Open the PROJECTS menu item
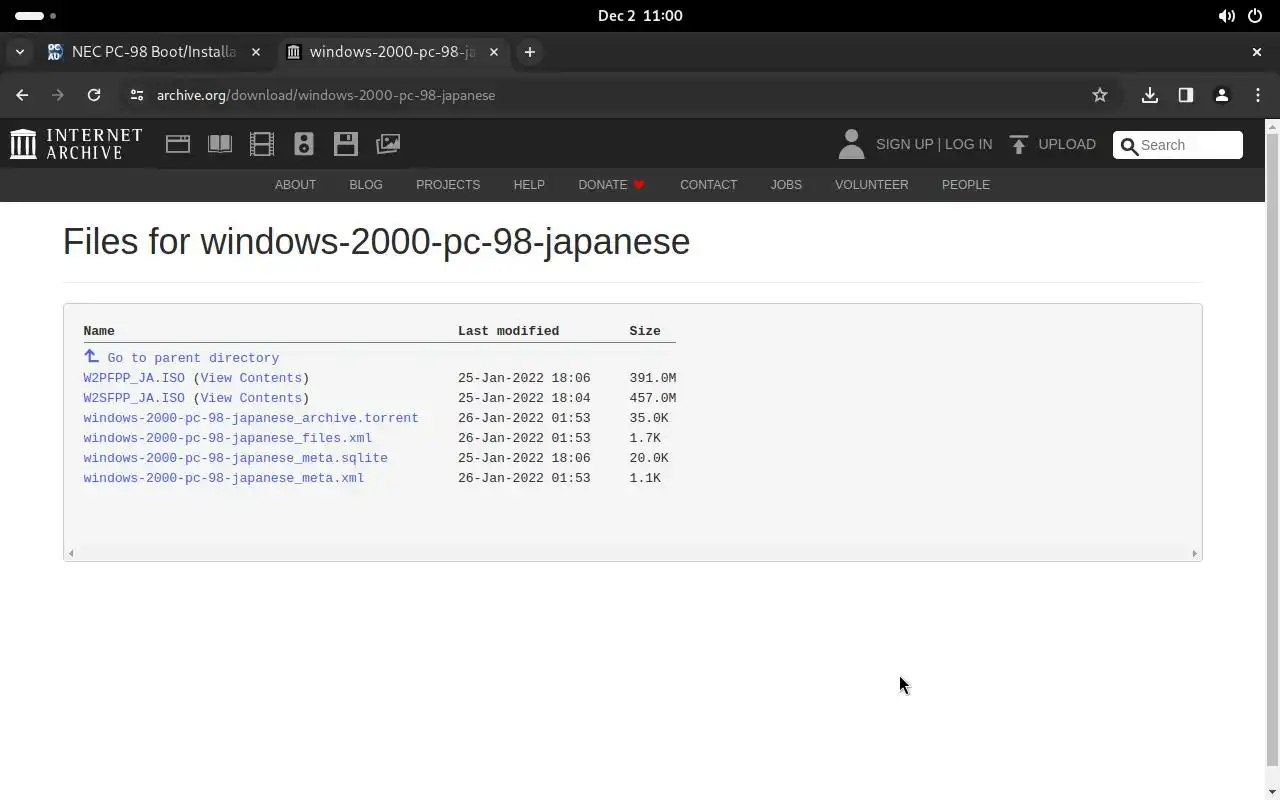The width and height of the screenshot is (1280, 800). (448, 185)
